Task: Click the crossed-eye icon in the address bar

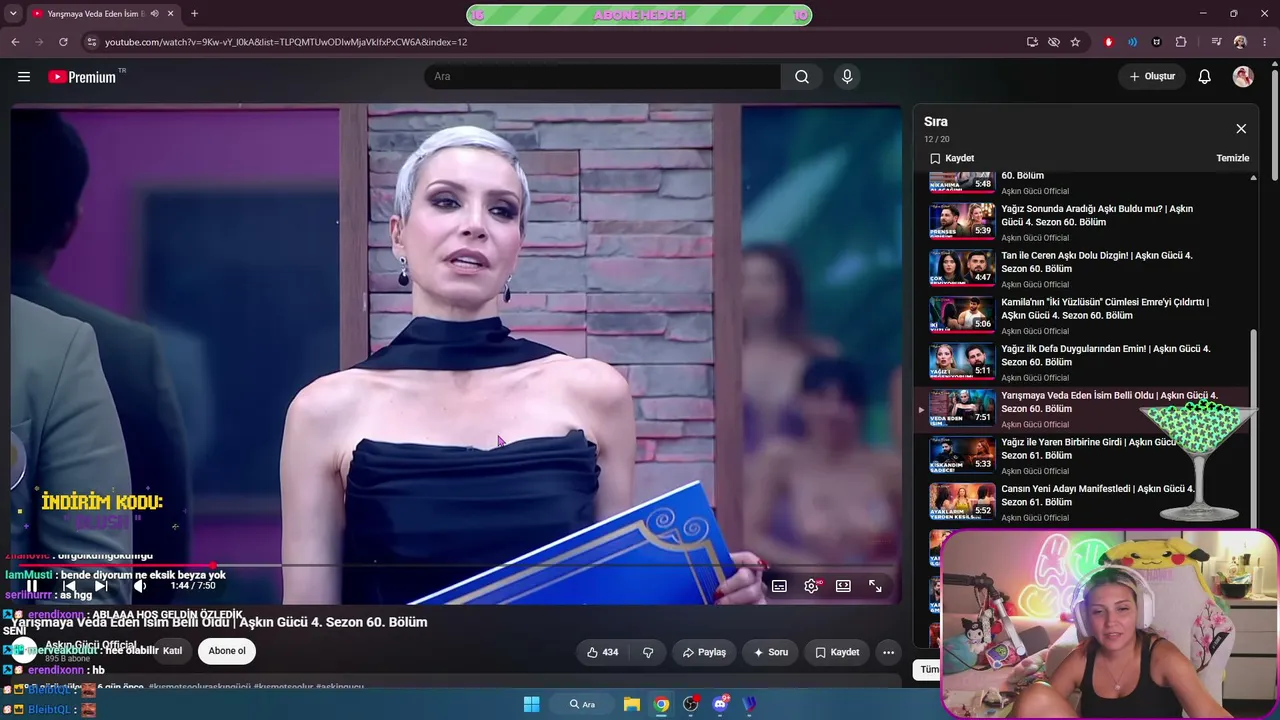Action: tap(1054, 42)
